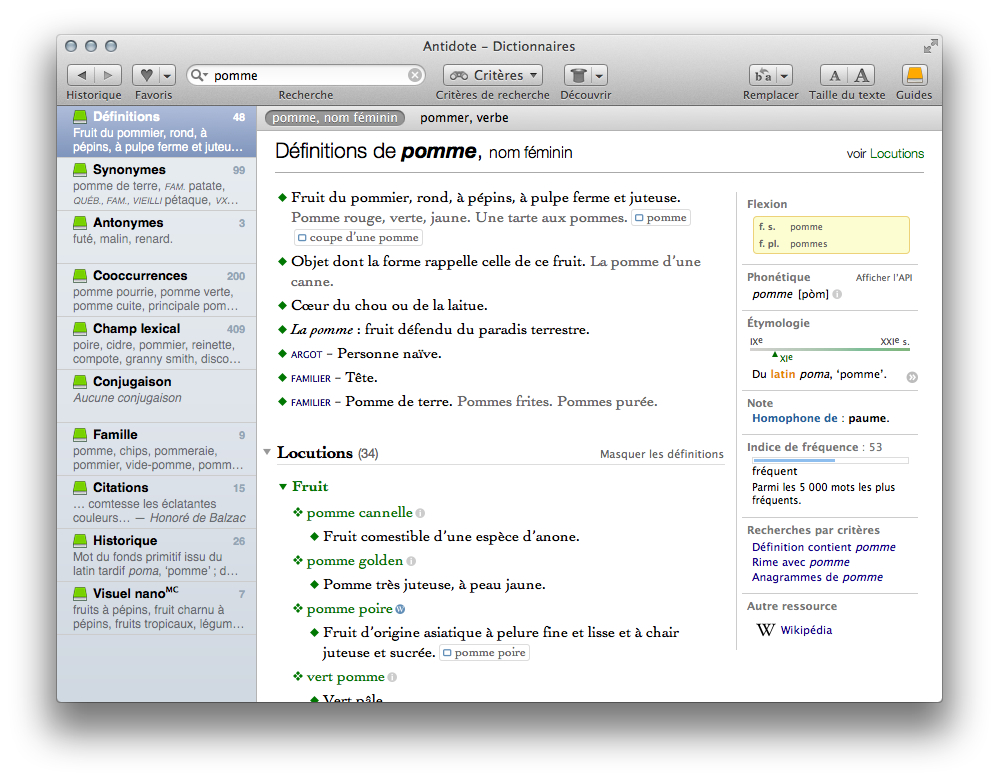Image resolution: width=999 pixels, height=781 pixels.
Task: Decrease the text size
Action: click(834, 75)
